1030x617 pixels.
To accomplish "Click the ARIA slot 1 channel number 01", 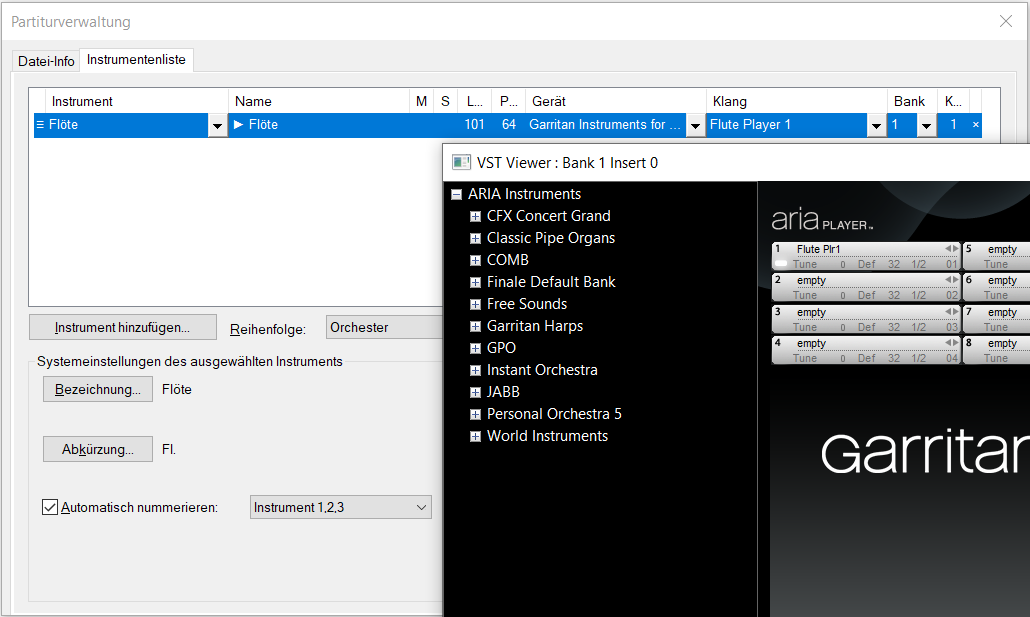I will click(952, 264).
